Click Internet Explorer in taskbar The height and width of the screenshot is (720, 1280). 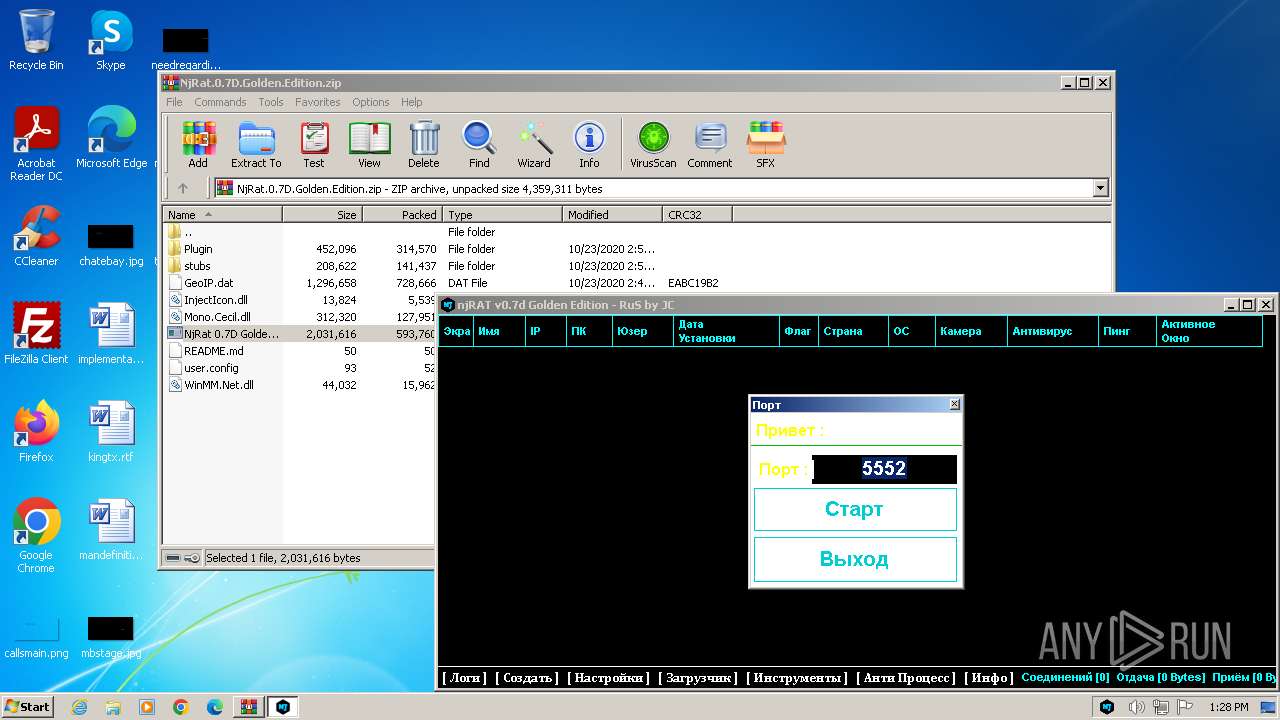coord(79,707)
